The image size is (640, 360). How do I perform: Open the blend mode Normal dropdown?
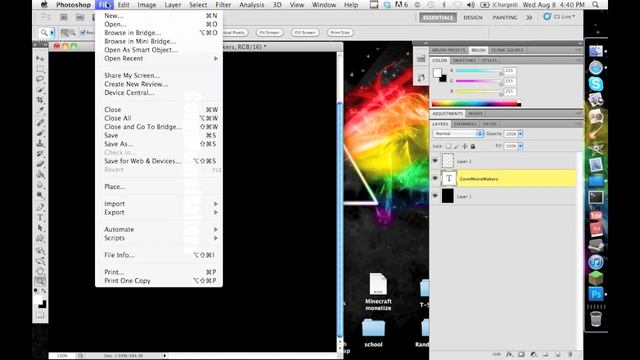pos(458,133)
